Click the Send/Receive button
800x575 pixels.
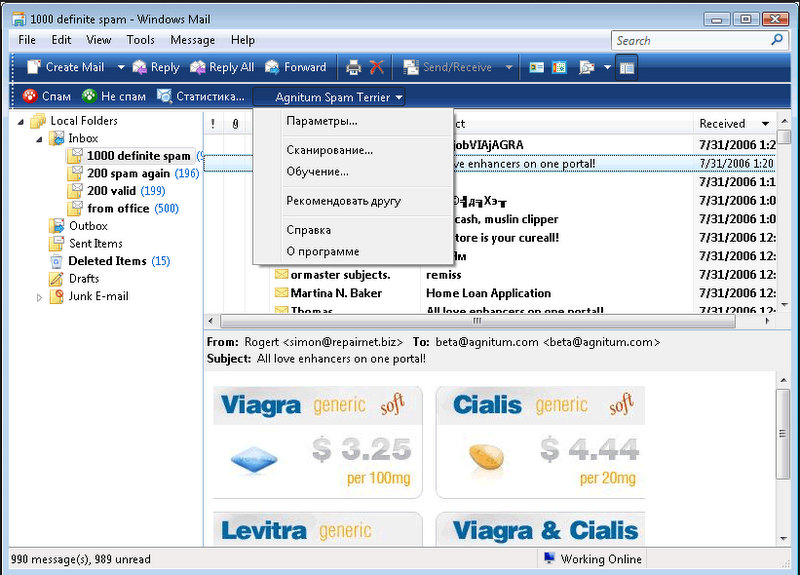click(x=447, y=67)
